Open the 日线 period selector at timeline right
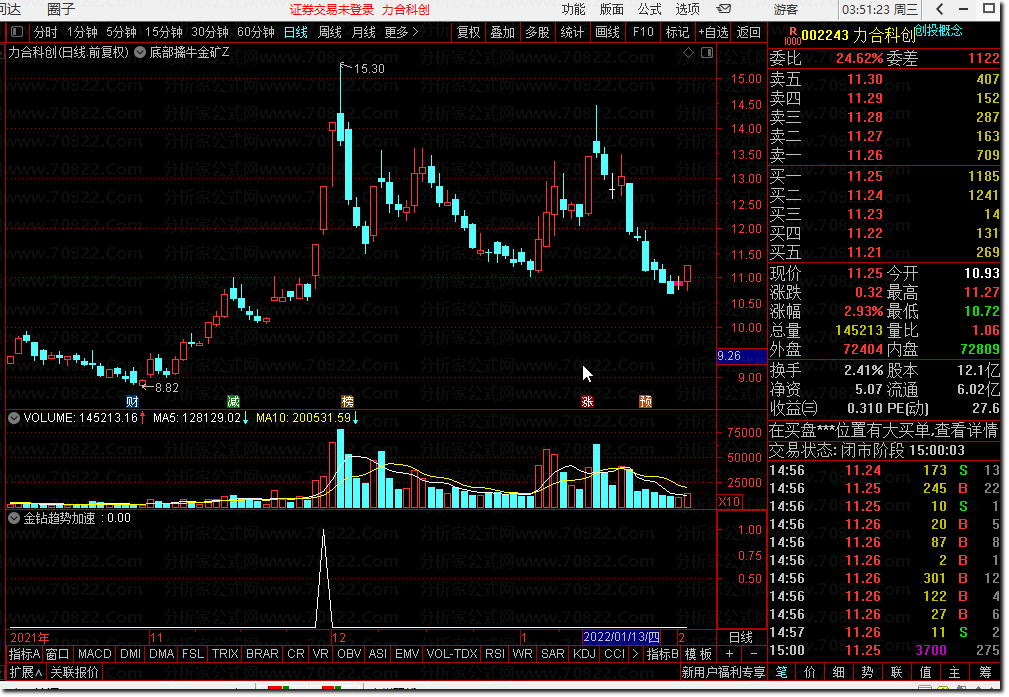The image size is (1009, 697). point(741,637)
